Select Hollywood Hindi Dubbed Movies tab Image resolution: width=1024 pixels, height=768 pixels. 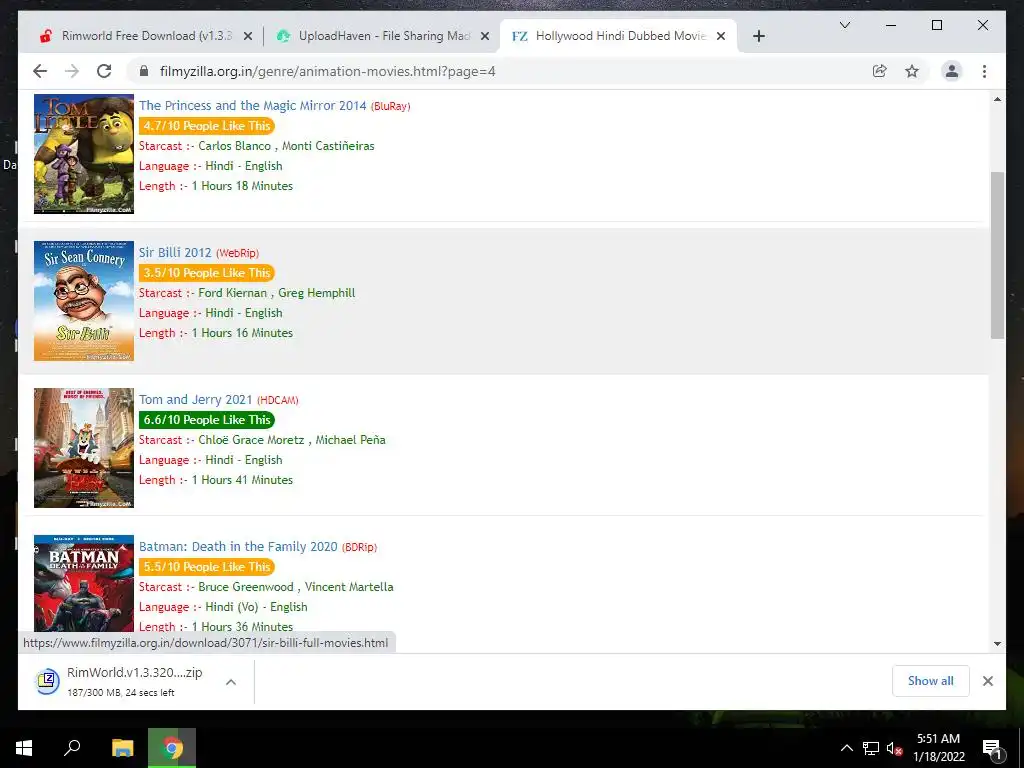619,36
